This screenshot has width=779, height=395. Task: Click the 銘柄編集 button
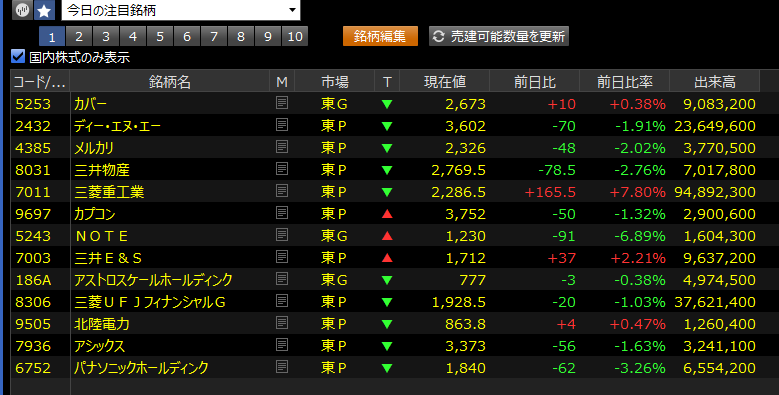[380, 36]
